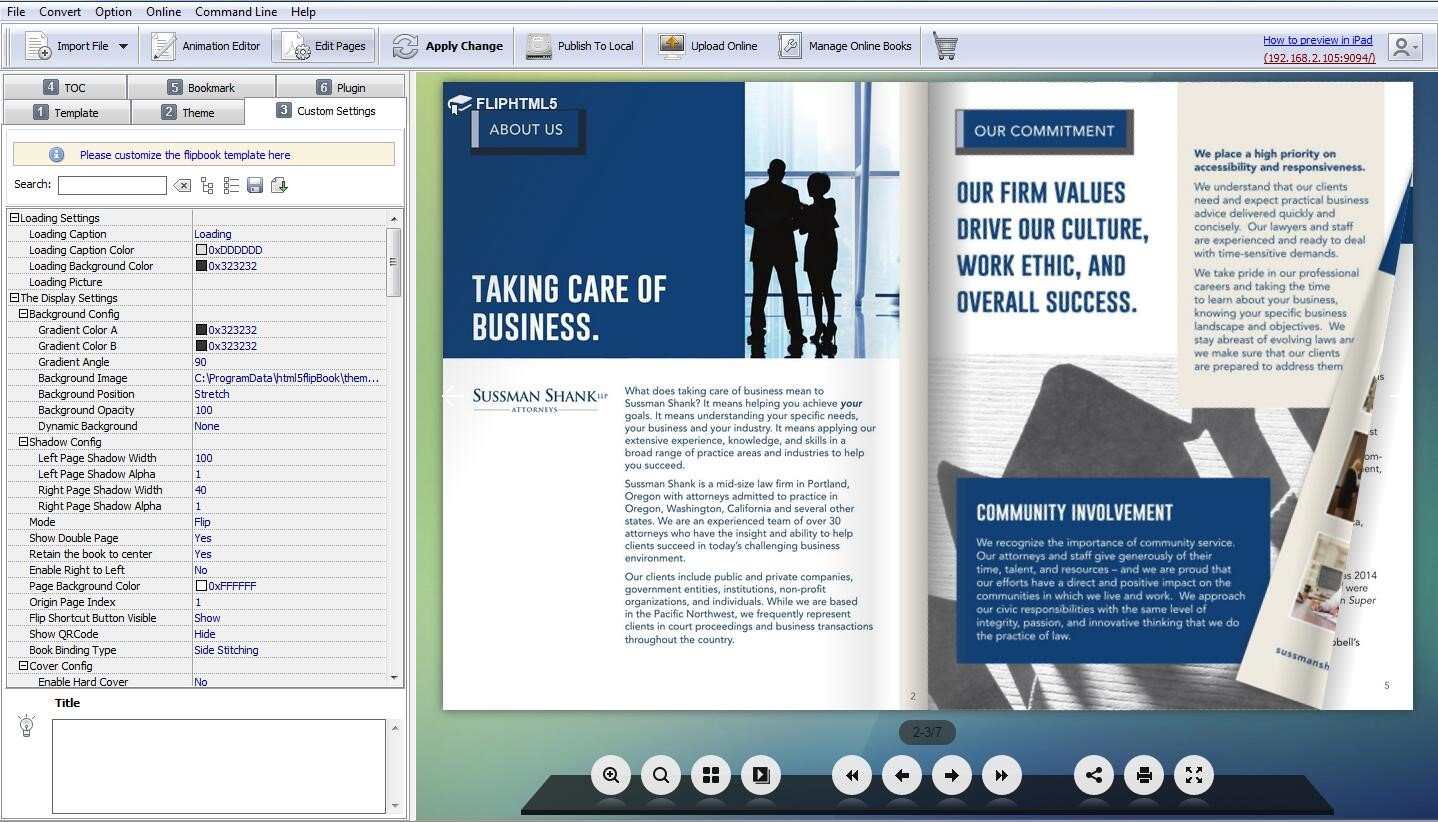Collapse The Display Settings group
The width and height of the screenshot is (1438, 822).
(x=14, y=298)
